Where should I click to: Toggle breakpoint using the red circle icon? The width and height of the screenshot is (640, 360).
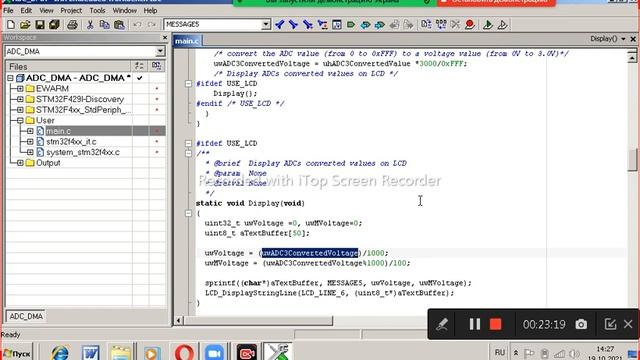pyautogui.click(x=470, y=24)
